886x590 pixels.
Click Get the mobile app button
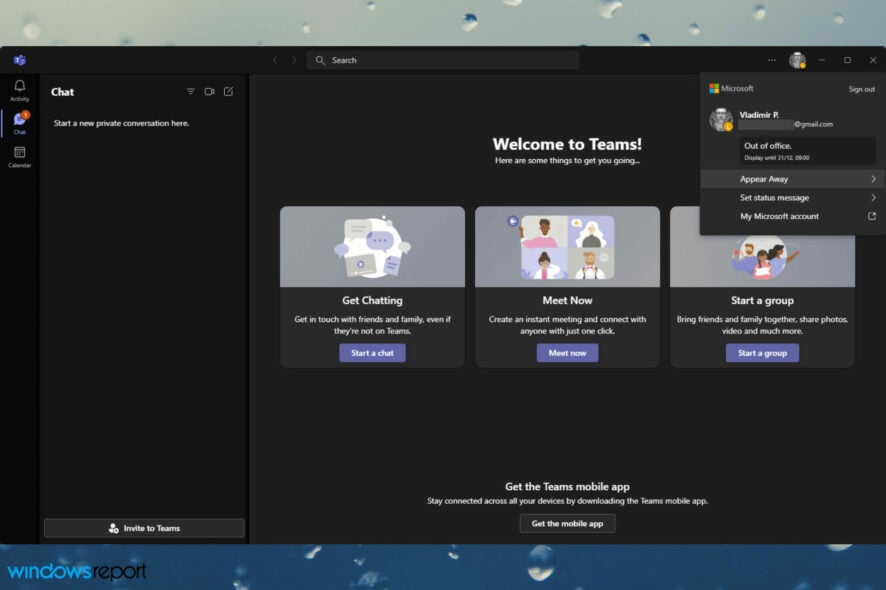(x=567, y=523)
